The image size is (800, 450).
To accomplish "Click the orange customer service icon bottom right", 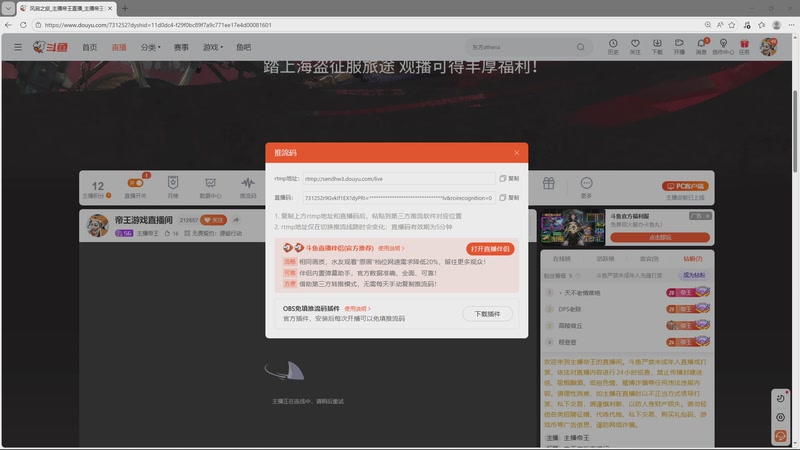I will pos(780,436).
